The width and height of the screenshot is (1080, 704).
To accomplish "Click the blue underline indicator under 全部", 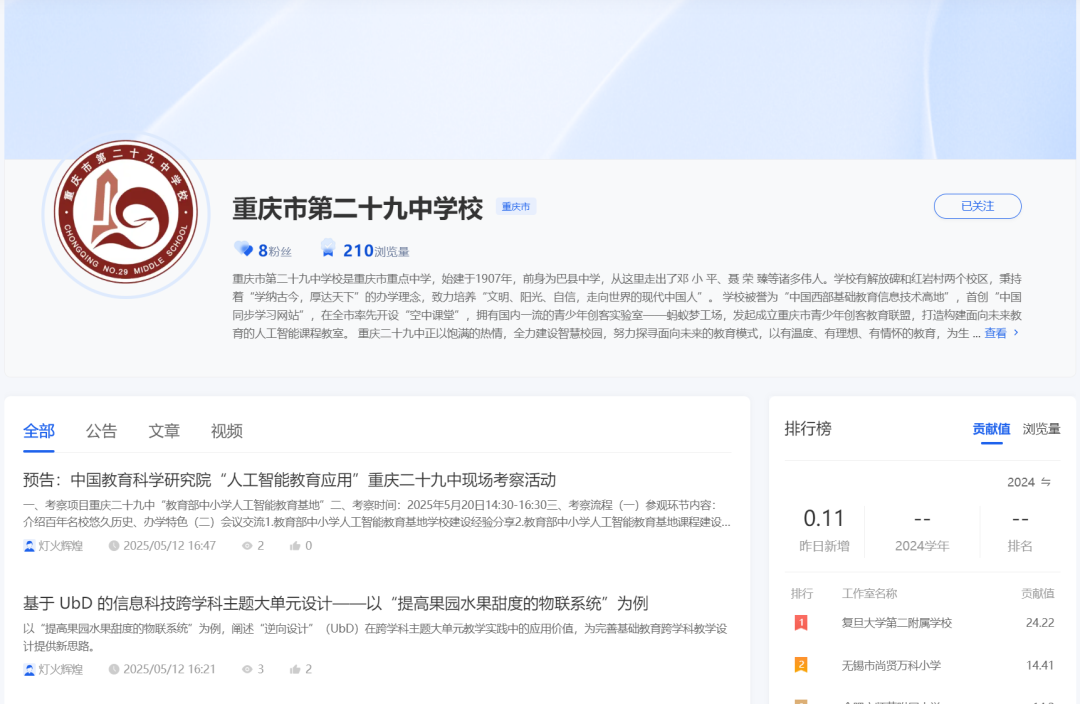I will (39, 450).
